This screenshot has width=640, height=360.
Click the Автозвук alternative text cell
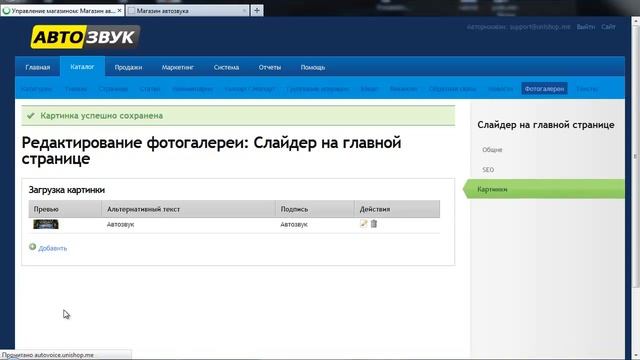pos(120,224)
